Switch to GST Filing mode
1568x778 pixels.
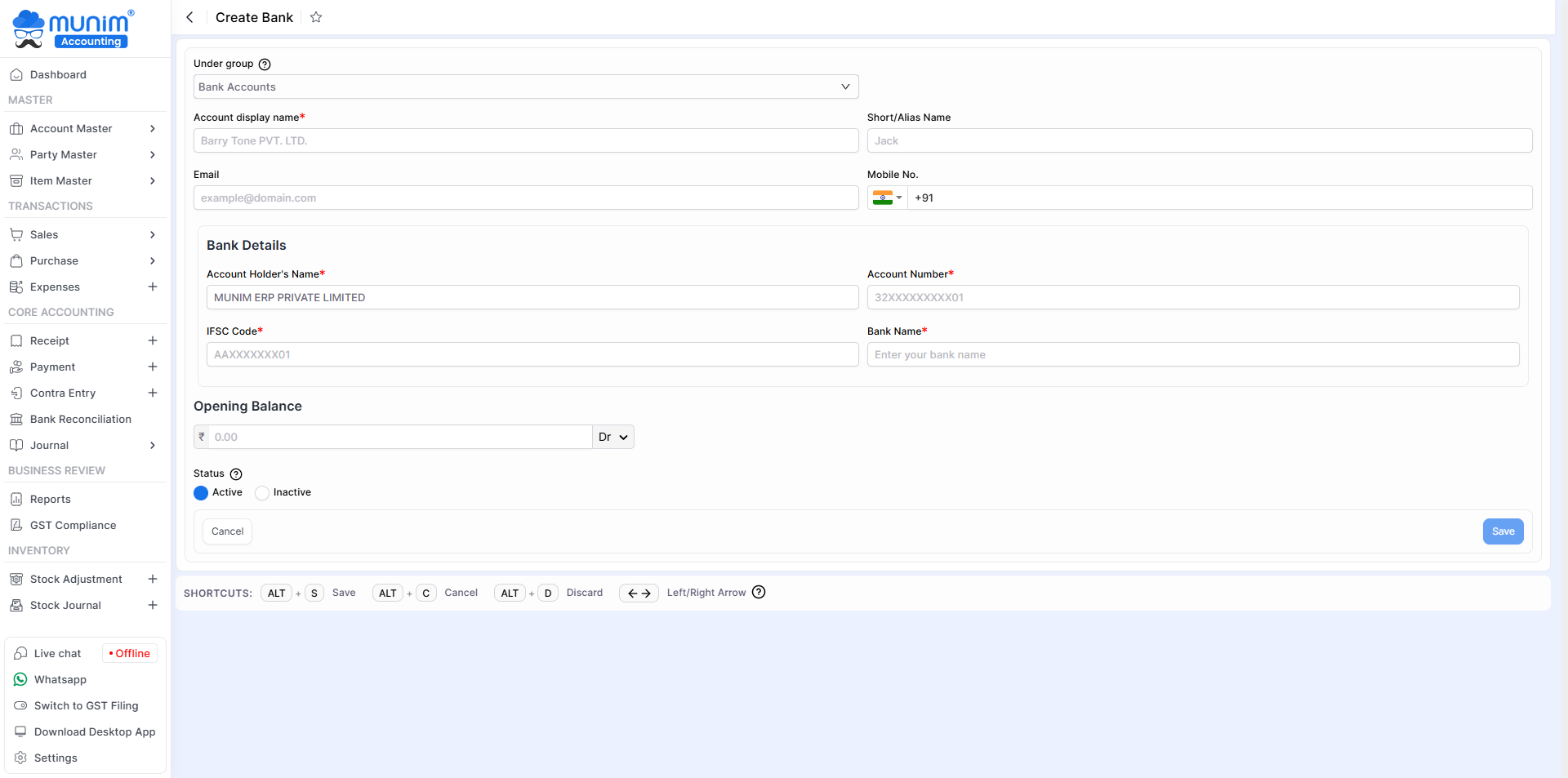(x=86, y=705)
